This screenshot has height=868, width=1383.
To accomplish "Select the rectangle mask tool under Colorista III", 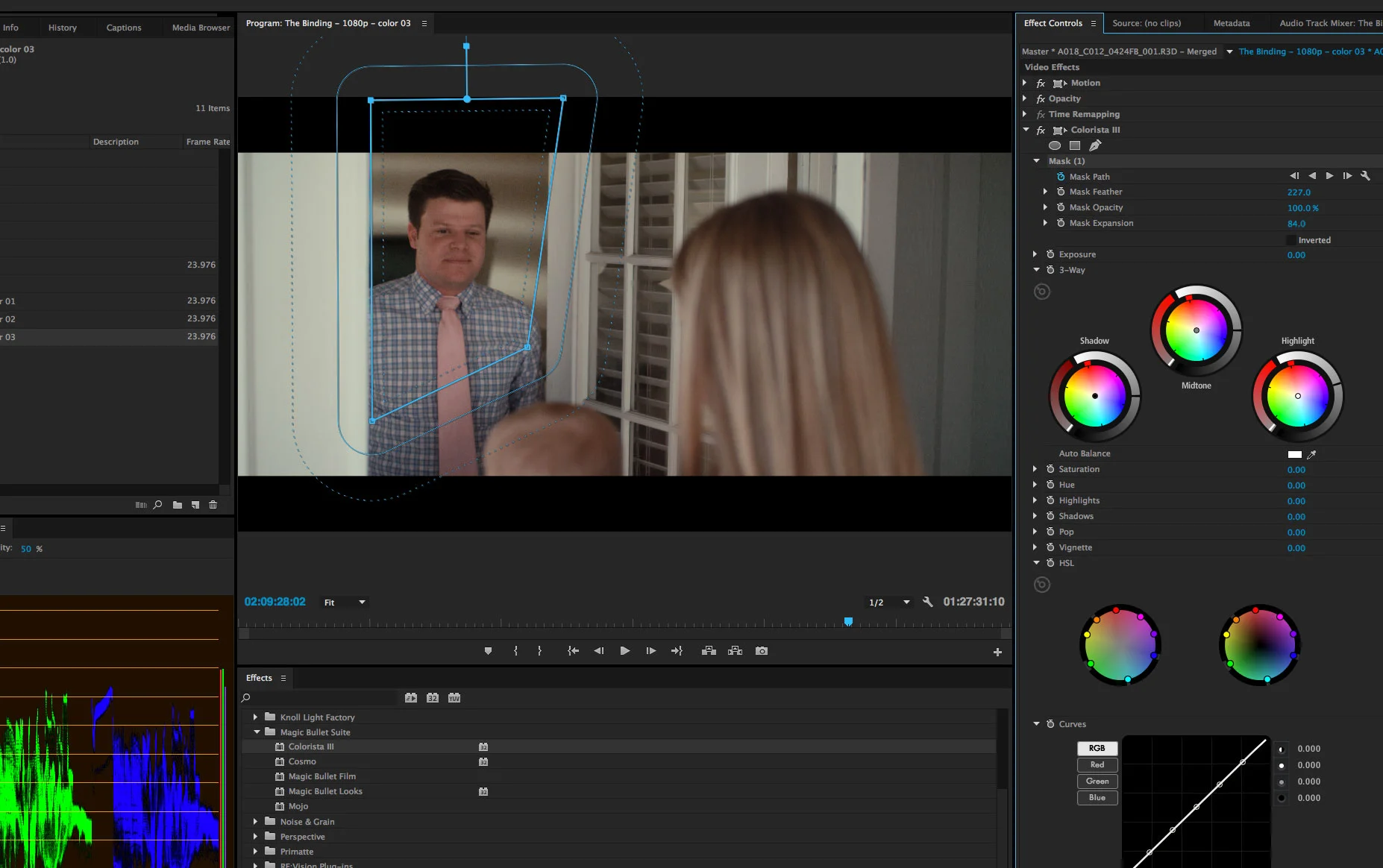I will click(1074, 145).
